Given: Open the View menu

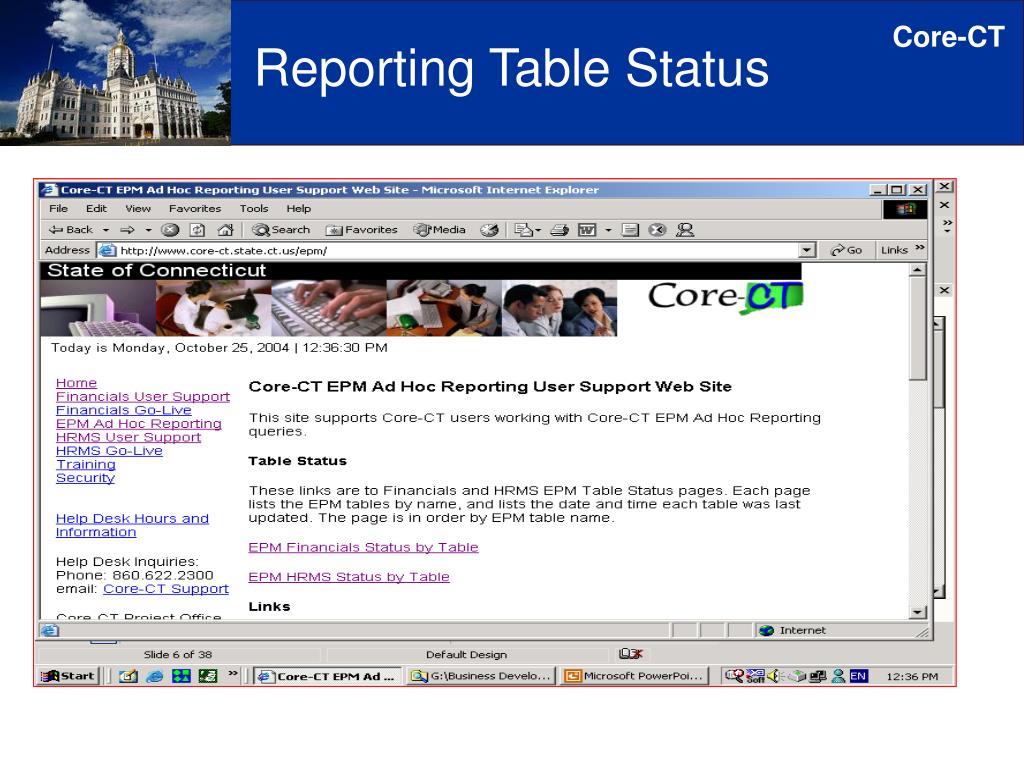Looking at the screenshot, I should tap(138, 209).
